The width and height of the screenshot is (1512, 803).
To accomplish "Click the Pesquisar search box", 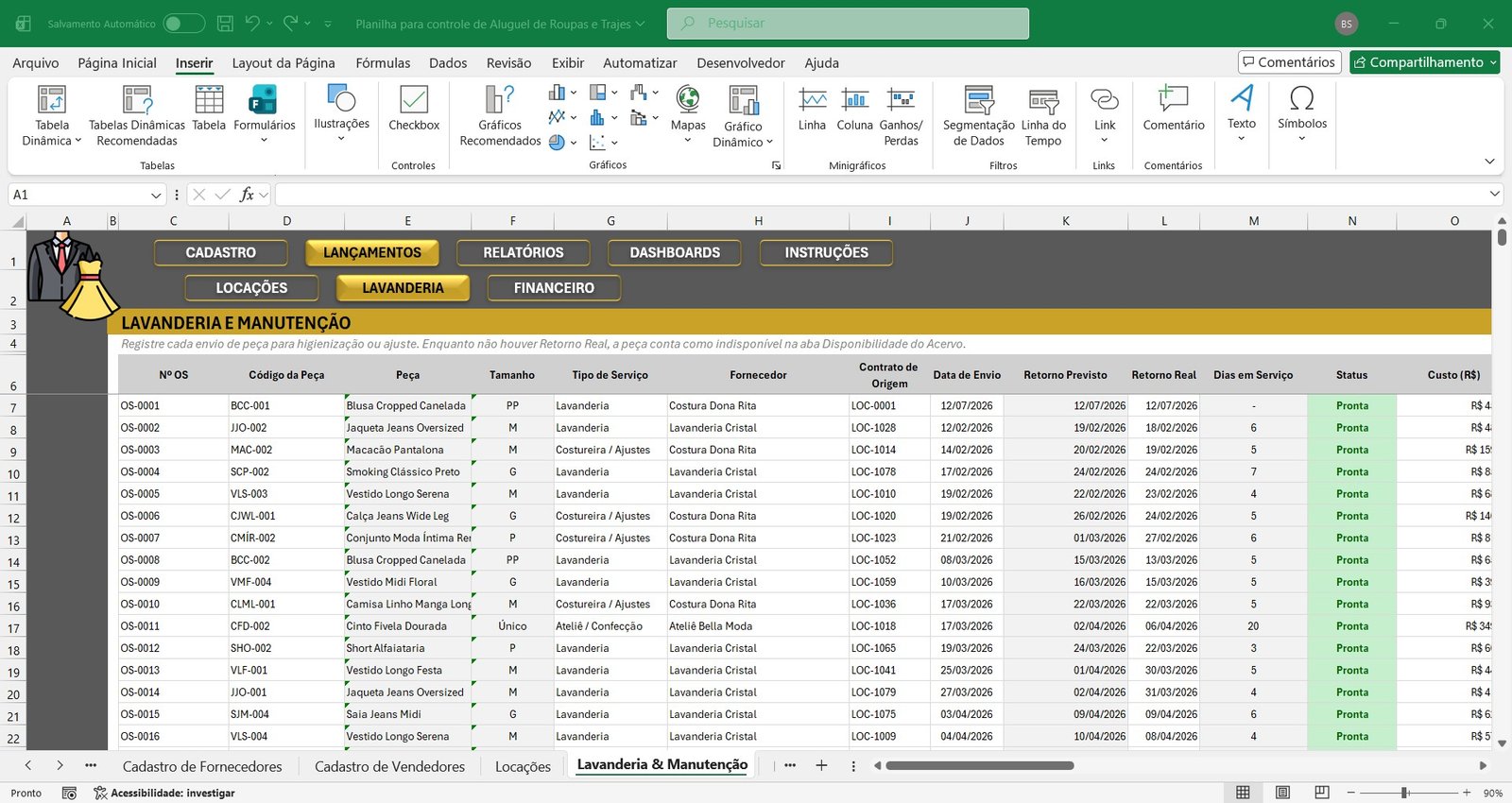I will click(848, 24).
